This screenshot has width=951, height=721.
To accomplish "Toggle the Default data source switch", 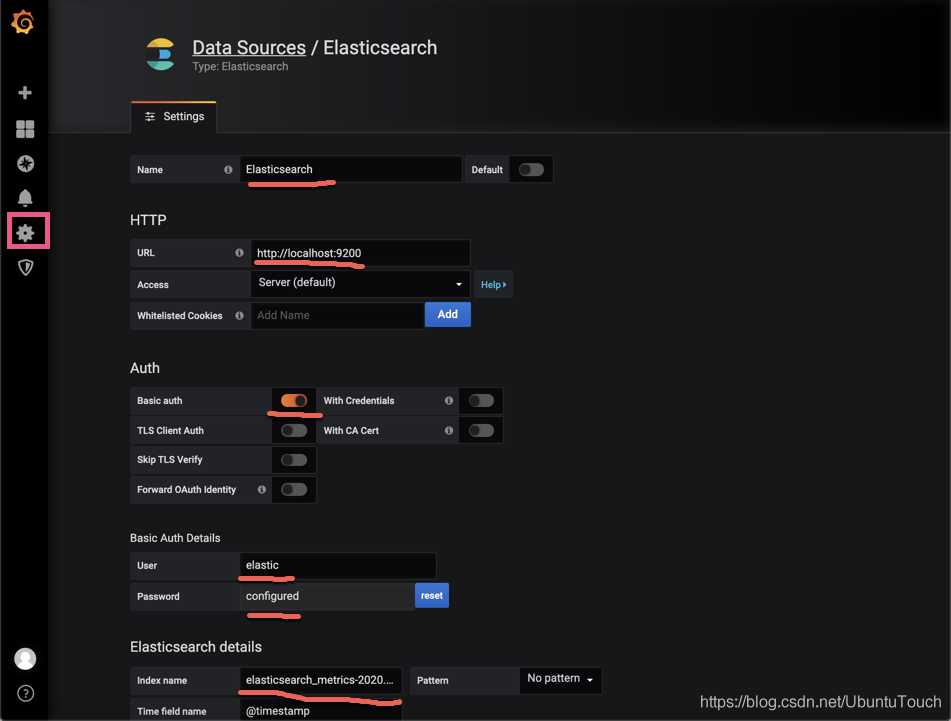I will pos(531,170).
